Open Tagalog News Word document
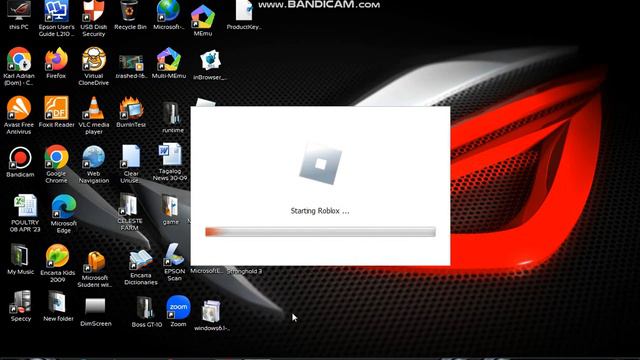640x360 pixels. click(x=170, y=162)
